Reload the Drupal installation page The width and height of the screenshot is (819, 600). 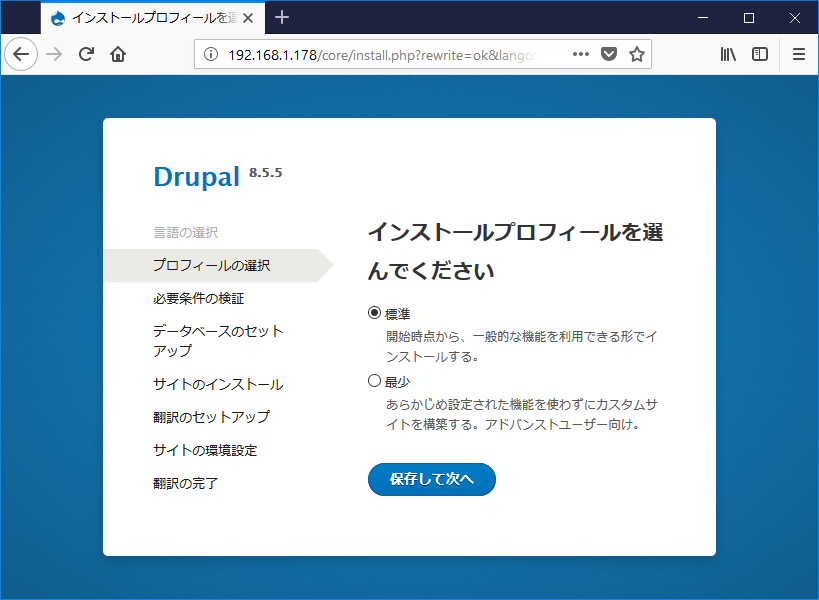88,54
